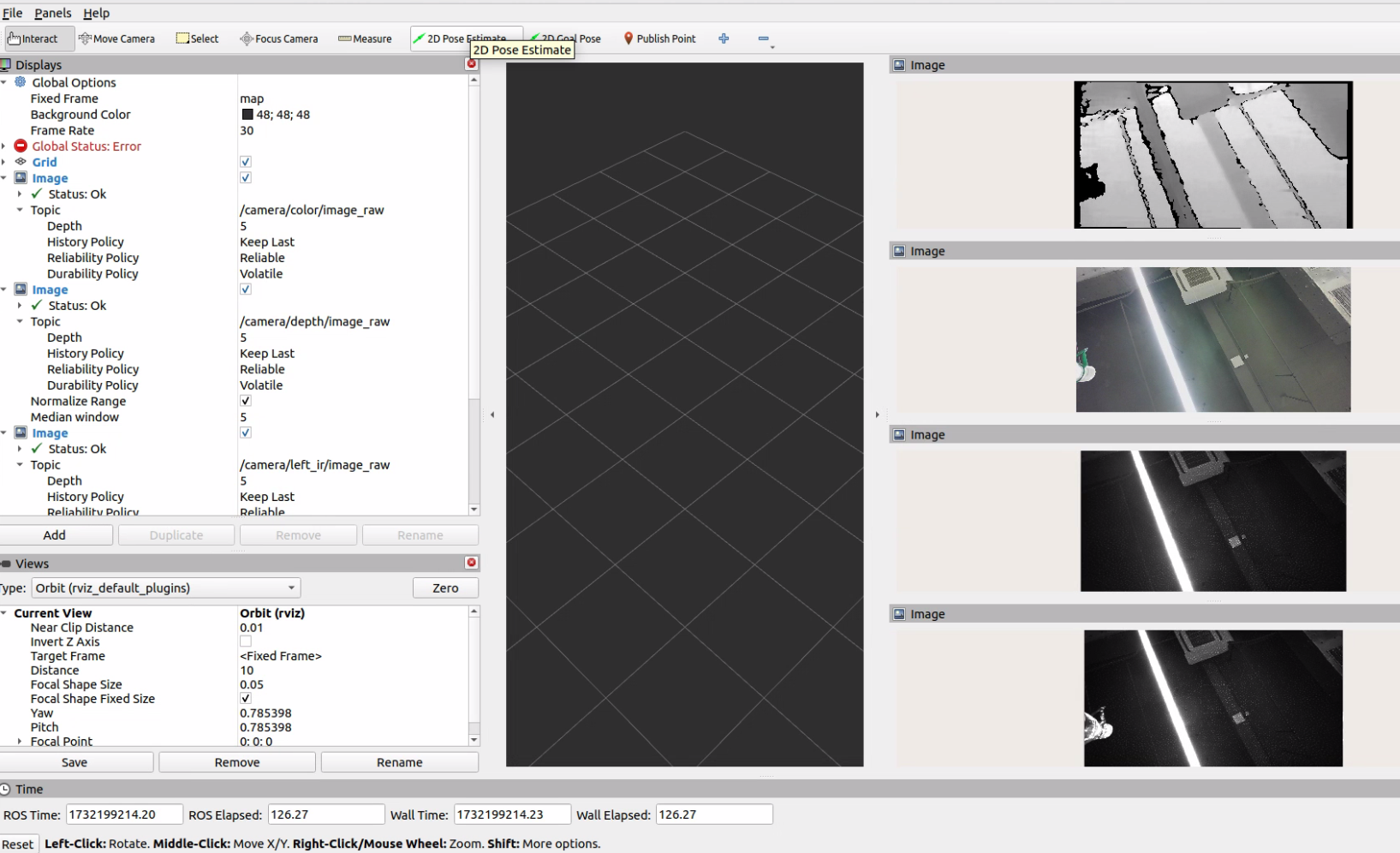The image size is (1400, 853).
Task: Toggle the left_ir Image display checkbox
Action: [x=246, y=432]
